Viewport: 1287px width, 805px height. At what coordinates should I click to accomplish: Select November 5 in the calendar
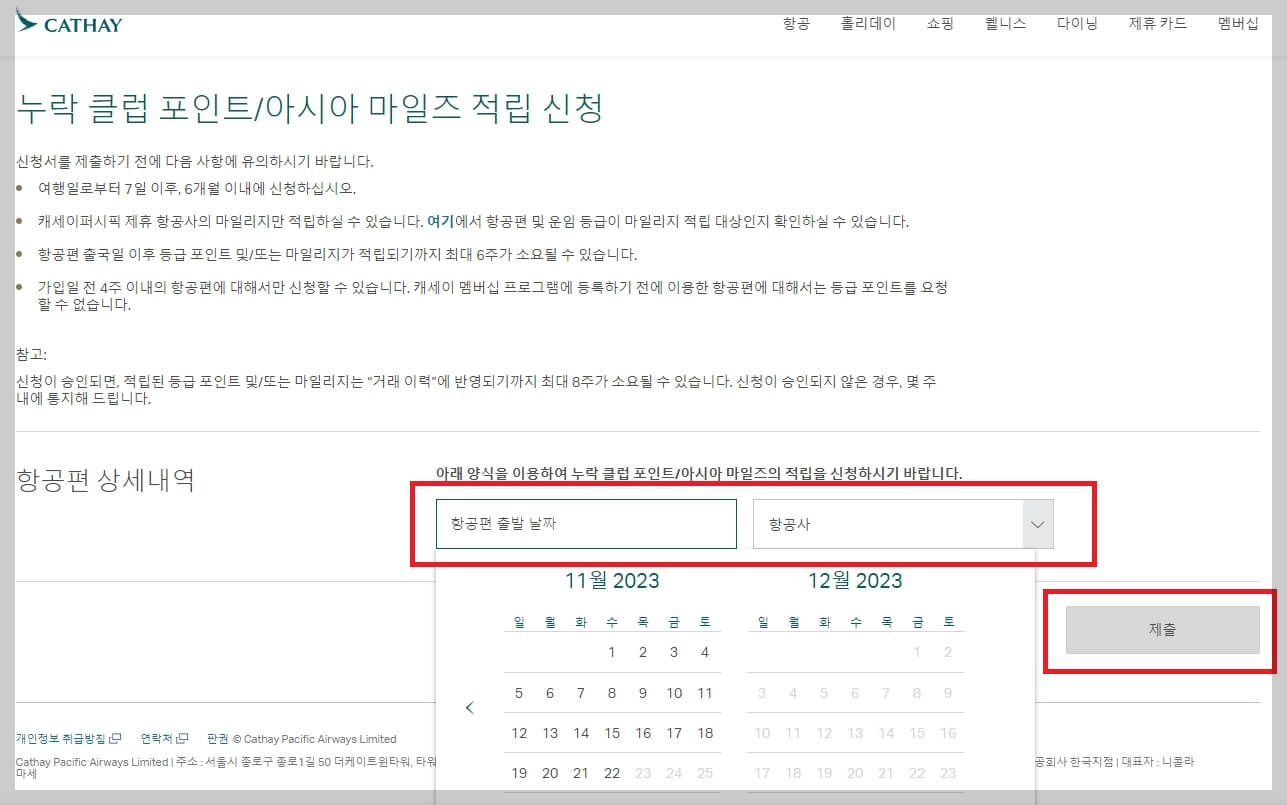[x=519, y=693]
